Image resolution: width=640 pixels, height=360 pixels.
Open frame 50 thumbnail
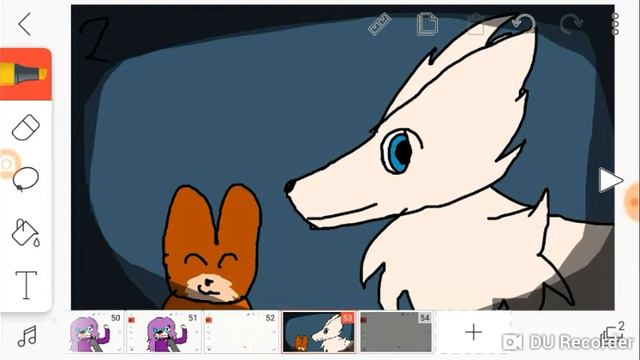[x=96, y=332]
